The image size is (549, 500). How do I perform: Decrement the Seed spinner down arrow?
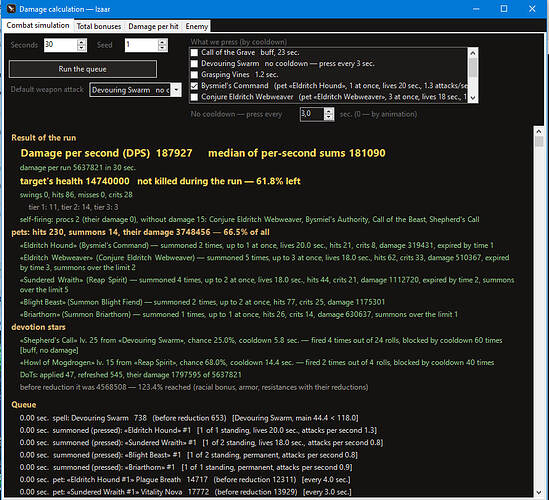(162, 48)
